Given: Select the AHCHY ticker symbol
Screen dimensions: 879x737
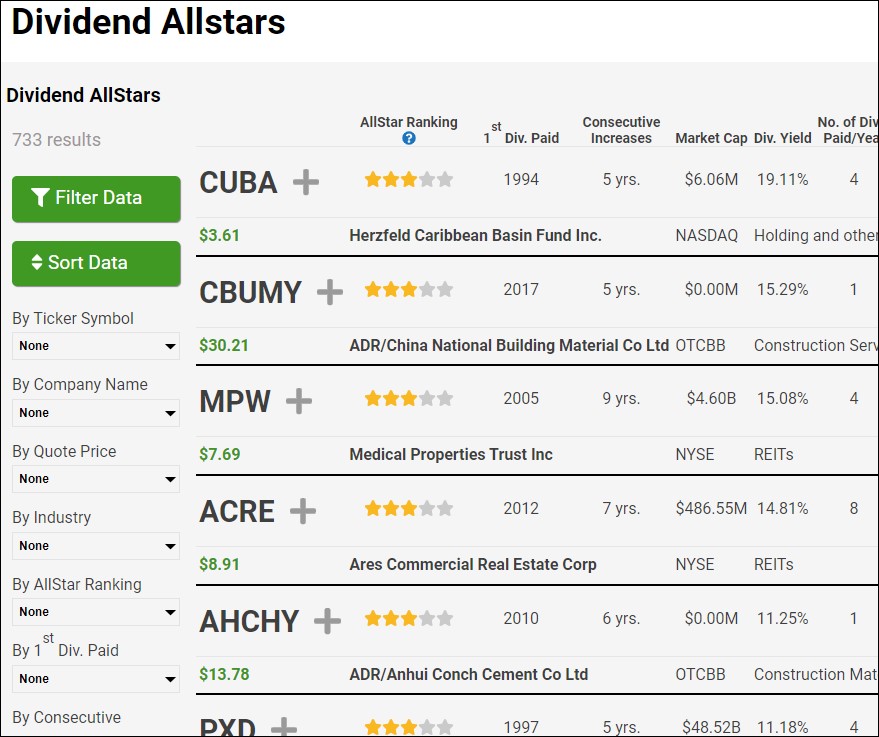Looking at the screenshot, I should coord(249,620).
